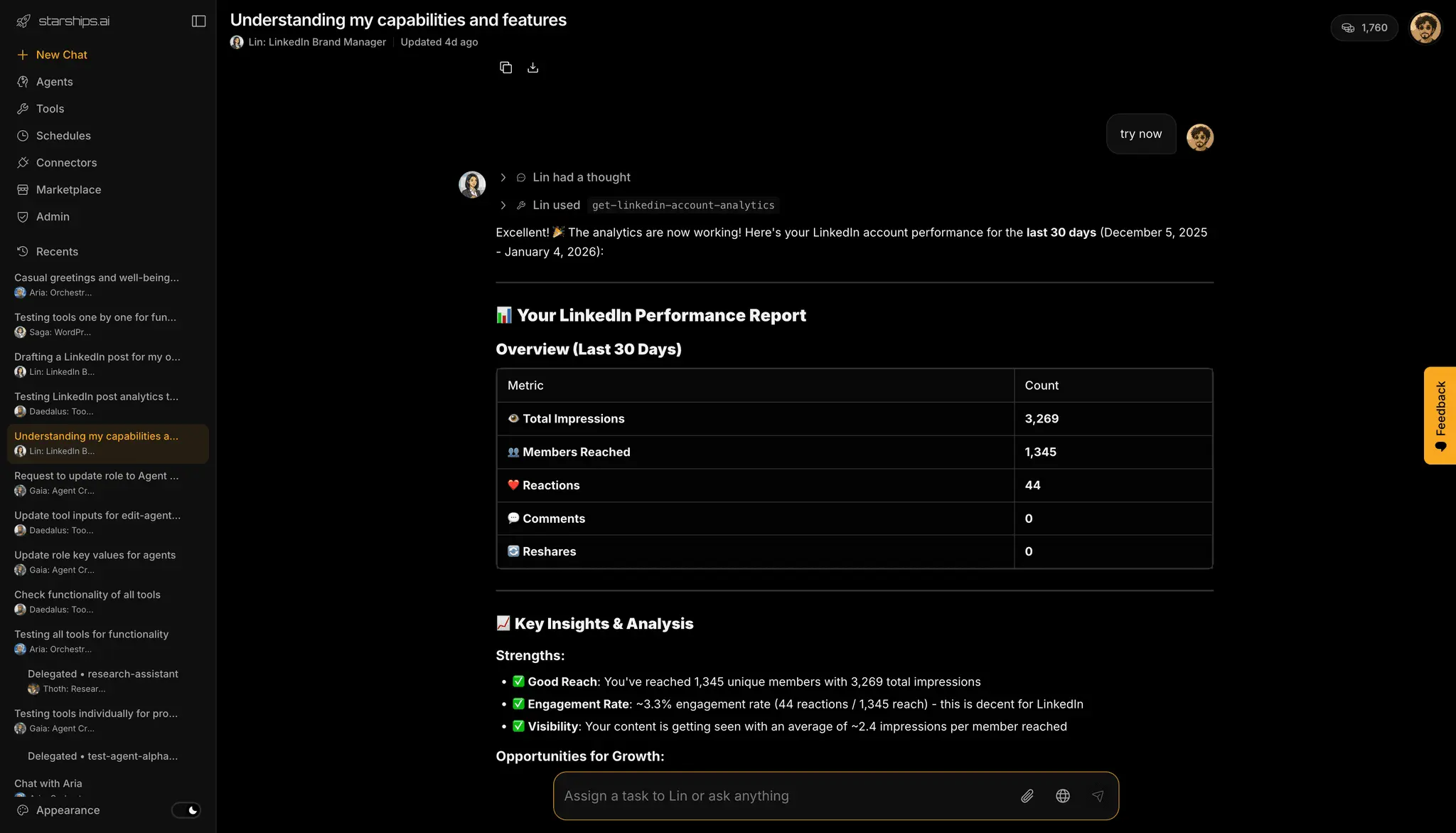The width and height of the screenshot is (1456, 833).
Task: Copy the message with the copy icon
Action: tap(506, 68)
